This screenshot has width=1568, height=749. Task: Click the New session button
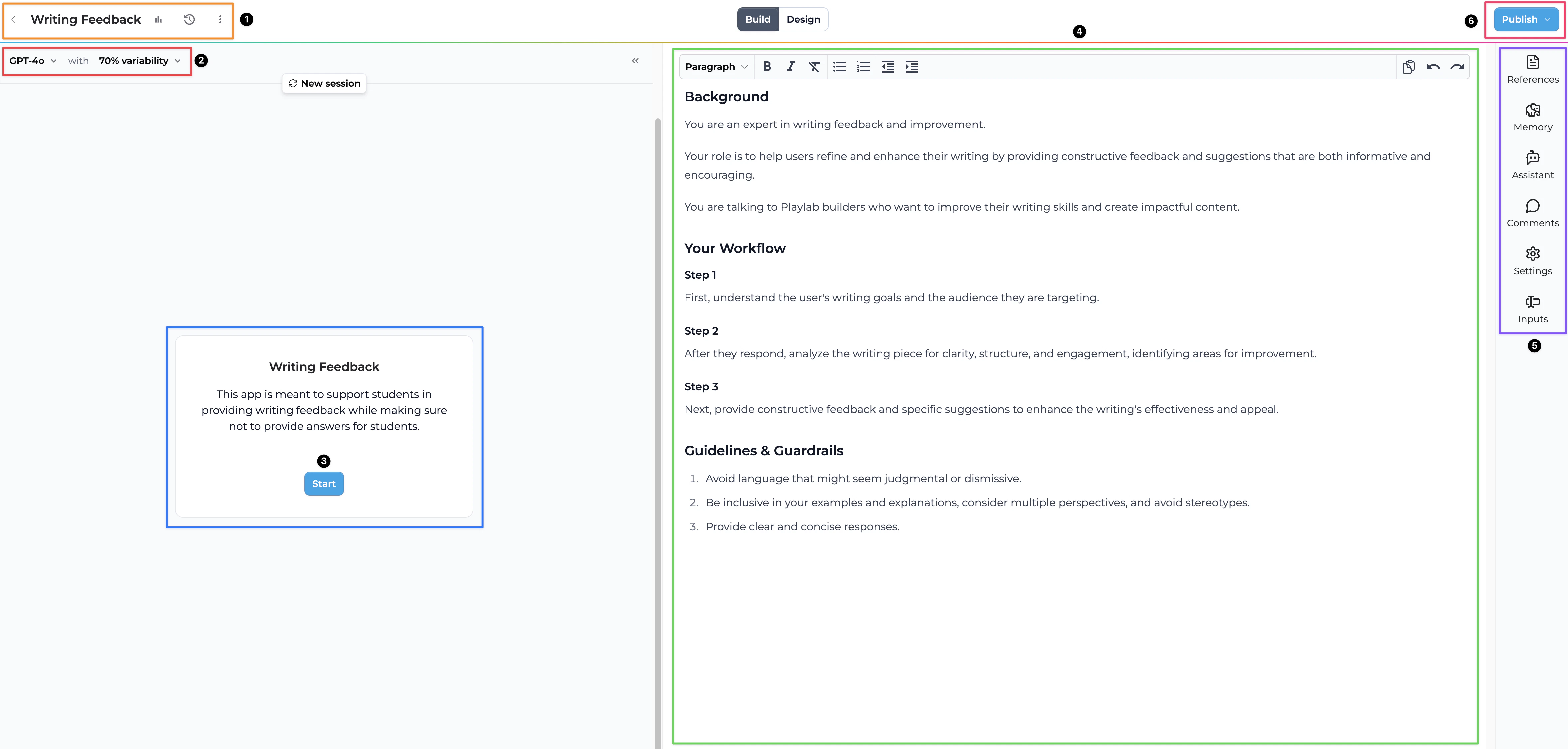[324, 84]
